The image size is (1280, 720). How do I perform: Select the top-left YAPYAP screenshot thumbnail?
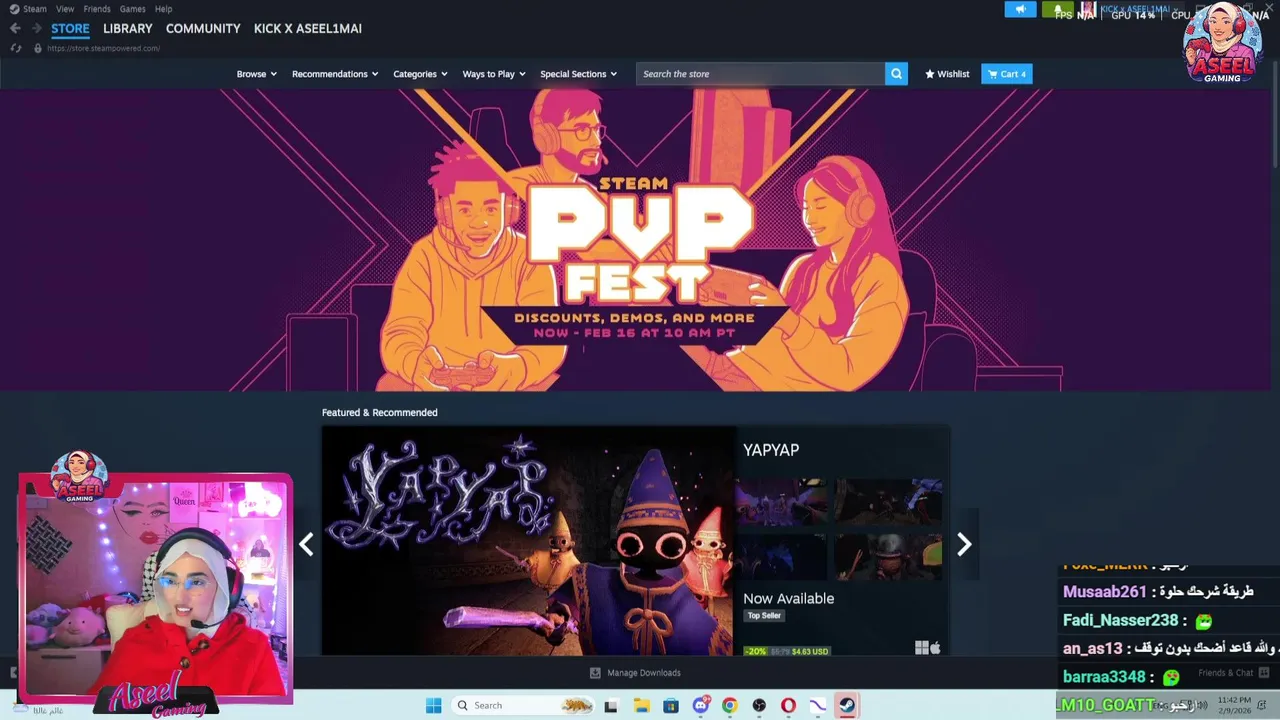(781, 501)
